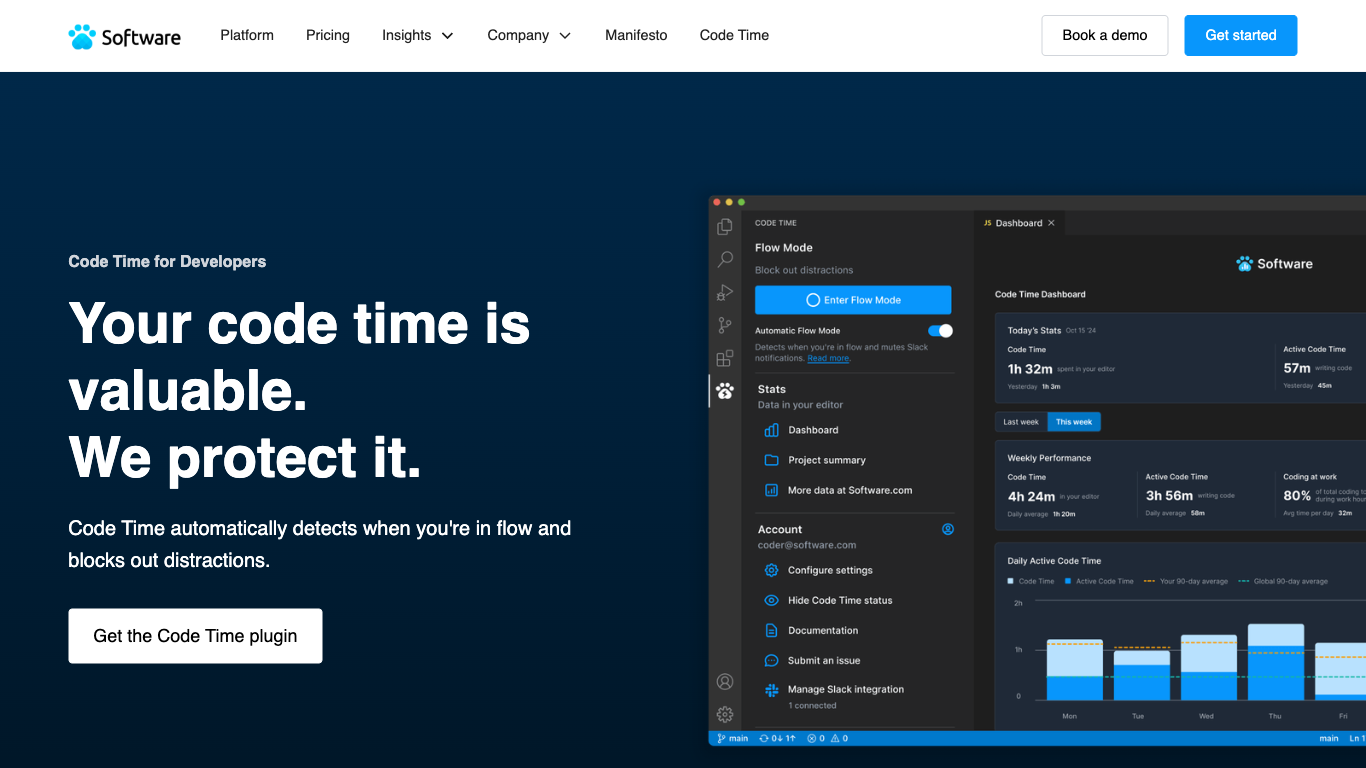
Task: Expand the Company dropdown menu
Action: coord(529,36)
